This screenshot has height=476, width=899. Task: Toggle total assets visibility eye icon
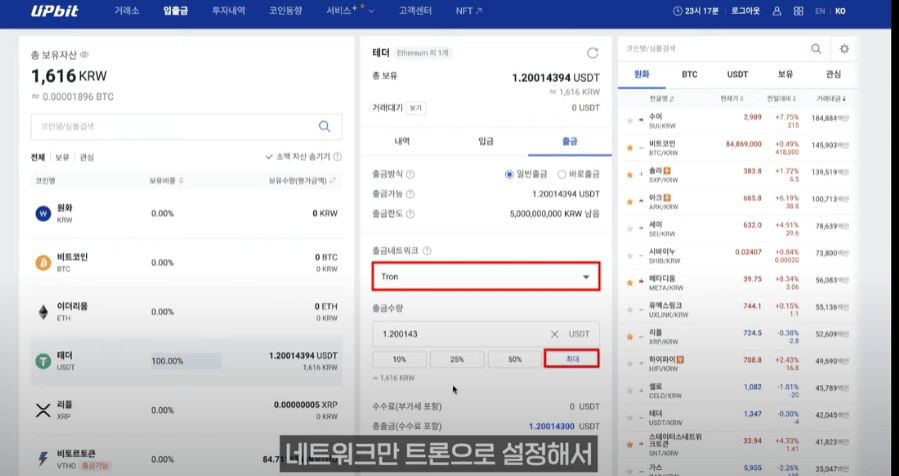click(84, 55)
